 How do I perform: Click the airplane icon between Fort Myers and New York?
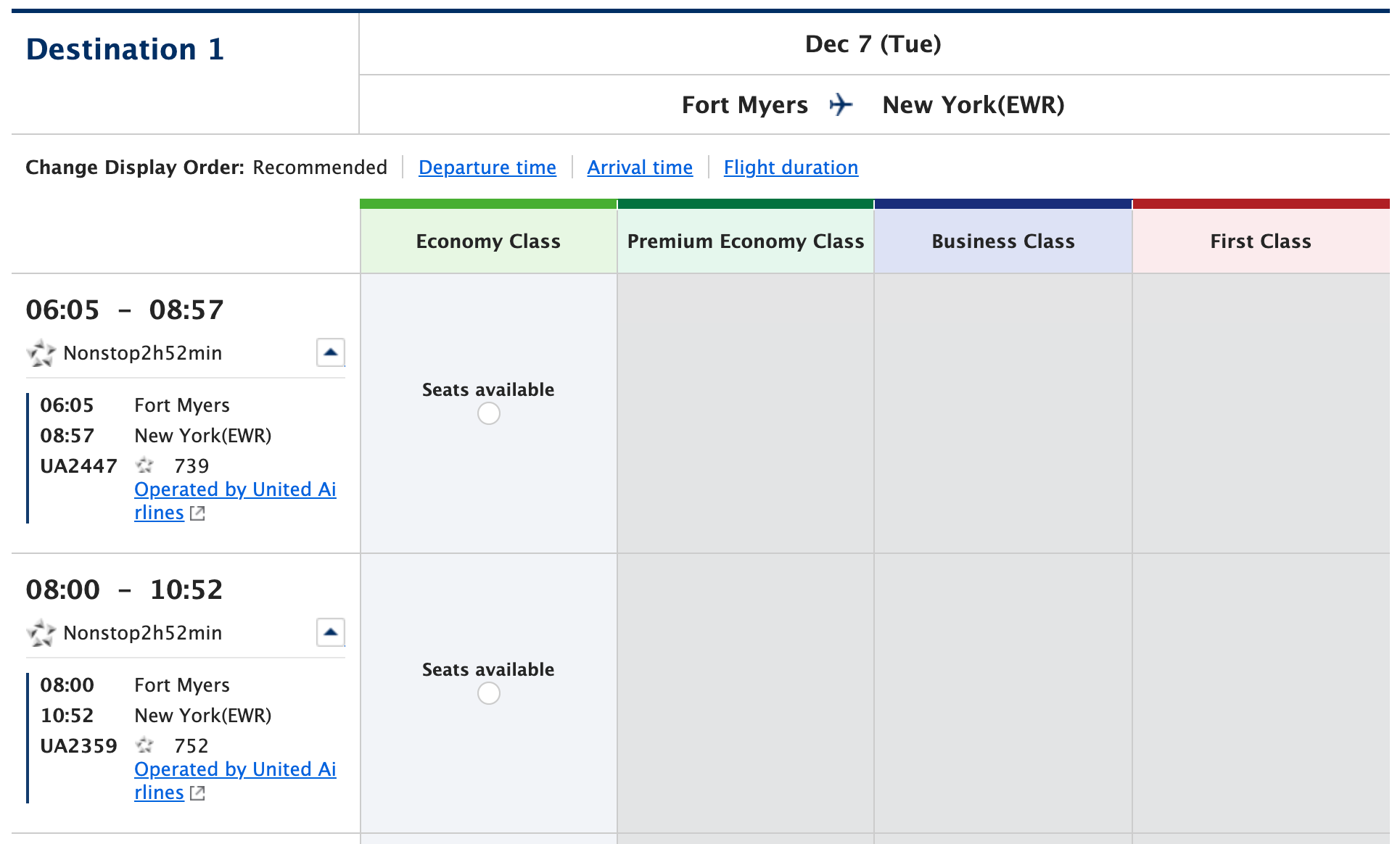[841, 104]
